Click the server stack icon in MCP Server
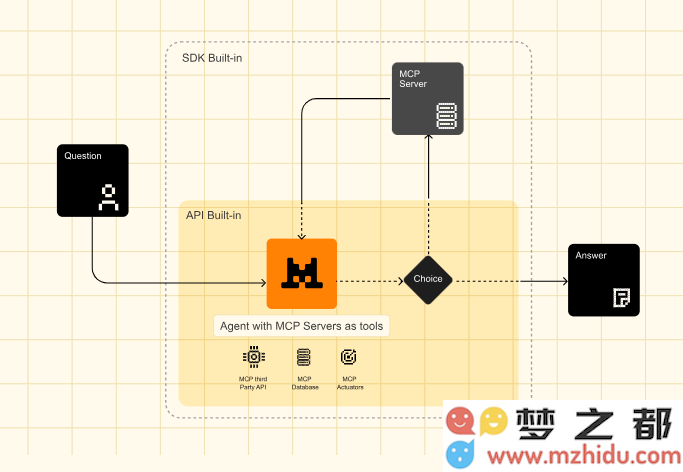The width and height of the screenshot is (683, 472). click(x=445, y=117)
